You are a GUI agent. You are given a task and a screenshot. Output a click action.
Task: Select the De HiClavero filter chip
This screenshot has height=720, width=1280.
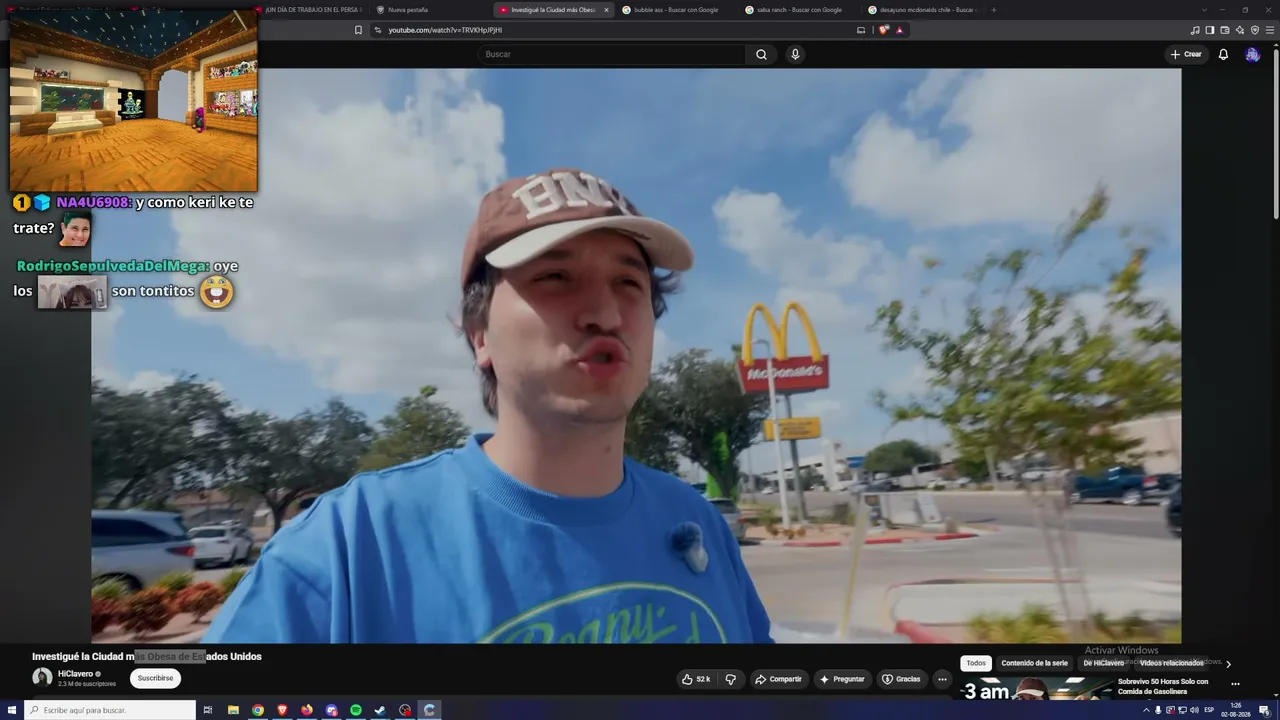click(1104, 663)
